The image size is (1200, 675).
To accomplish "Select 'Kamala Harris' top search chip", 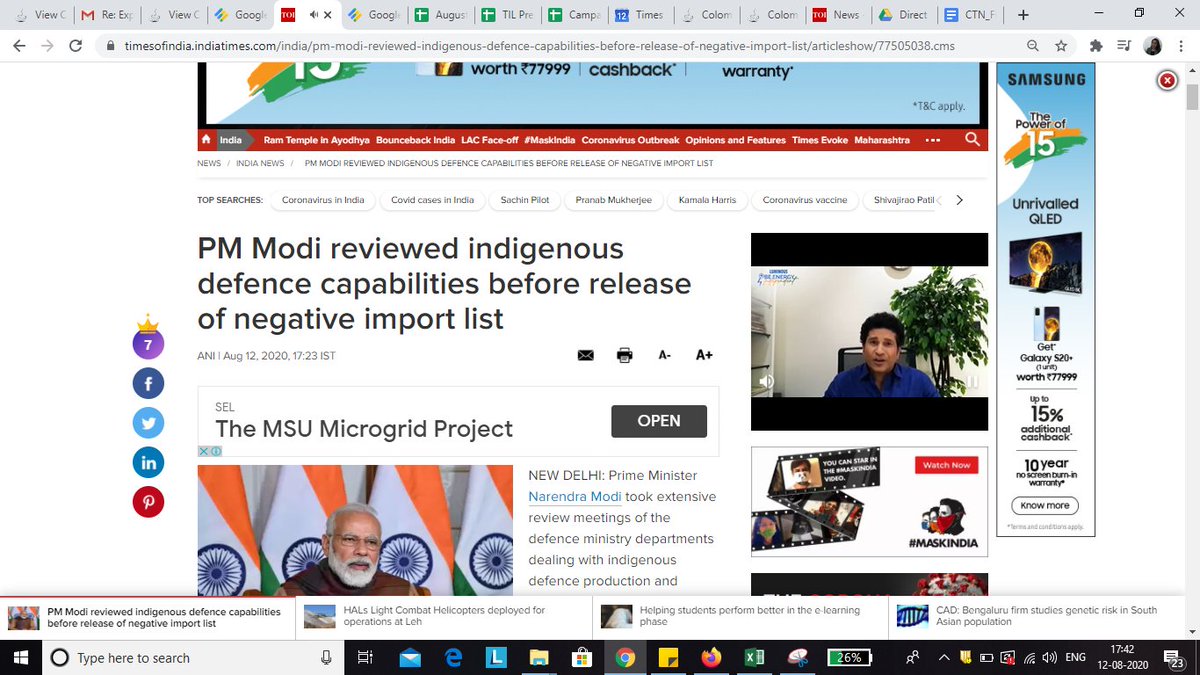I will tap(707, 200).
